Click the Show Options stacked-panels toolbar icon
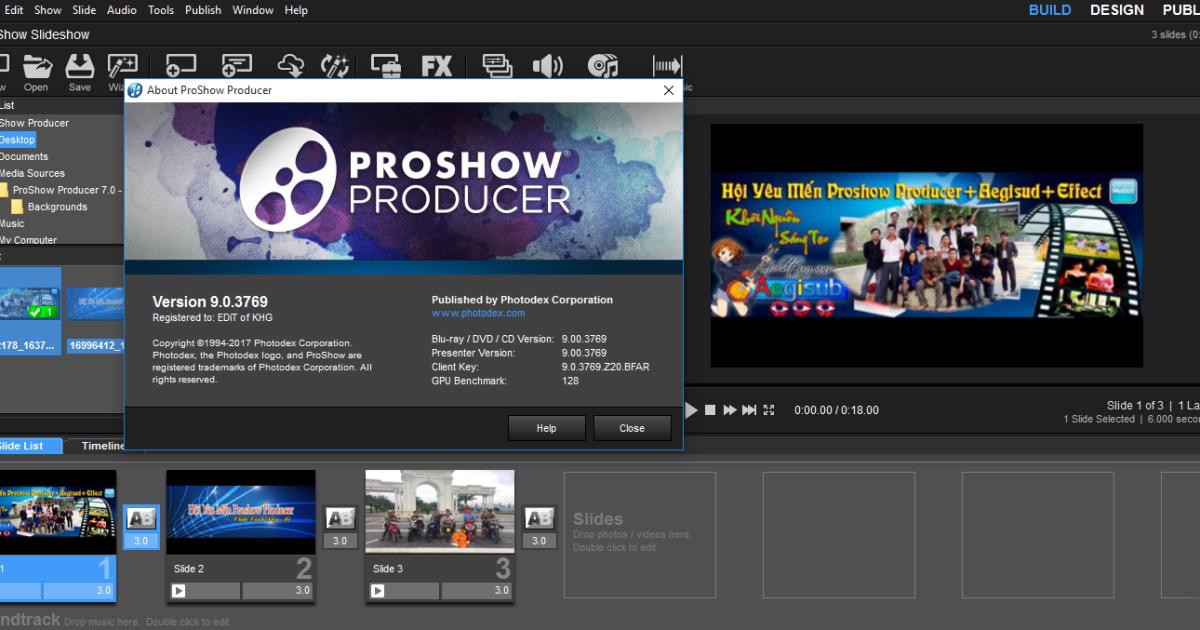The width and height of the screenshot is (1200, 630). point(497,67)
